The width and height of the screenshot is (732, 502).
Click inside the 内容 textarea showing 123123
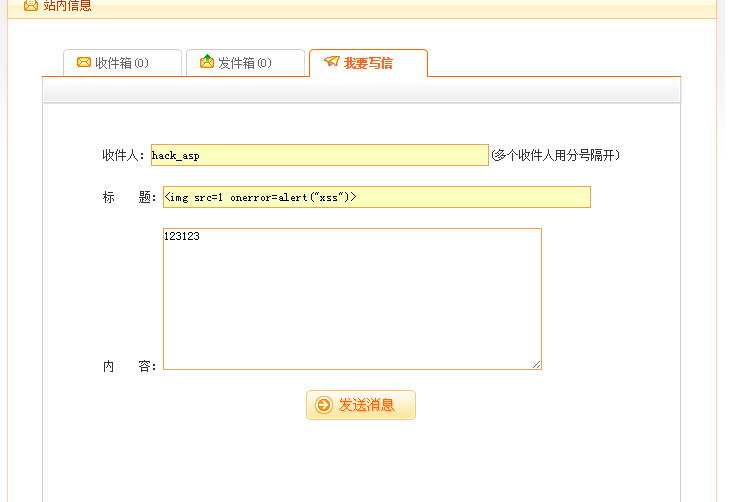click(352, 299)
